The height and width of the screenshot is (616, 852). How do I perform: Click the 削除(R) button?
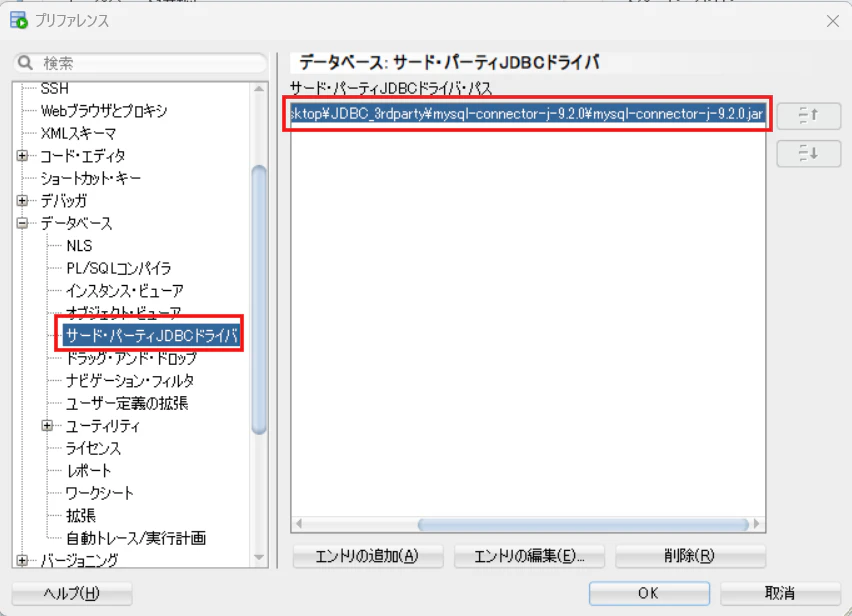(x=690, y=556)
